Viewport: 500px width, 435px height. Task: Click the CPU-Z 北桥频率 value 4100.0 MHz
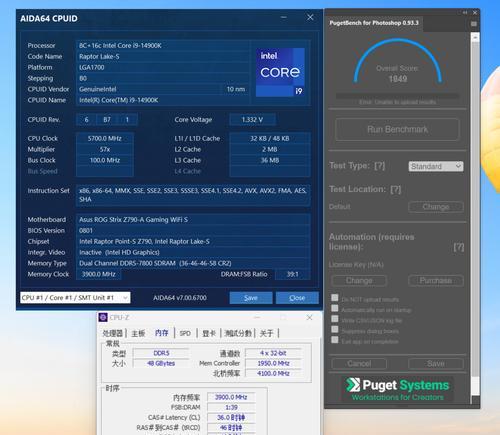tap(273, 373)
